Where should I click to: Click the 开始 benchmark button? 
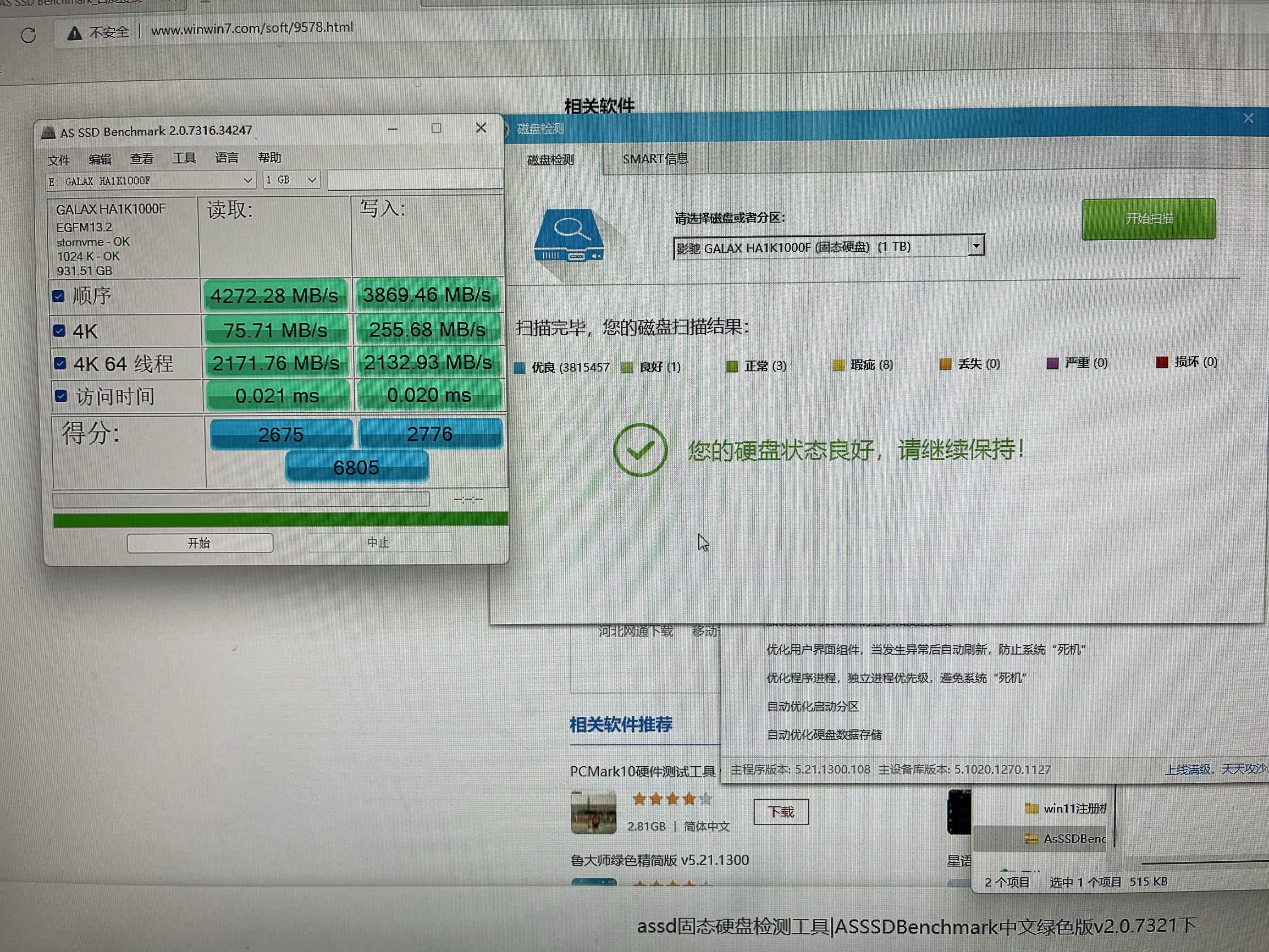(200, 543)
